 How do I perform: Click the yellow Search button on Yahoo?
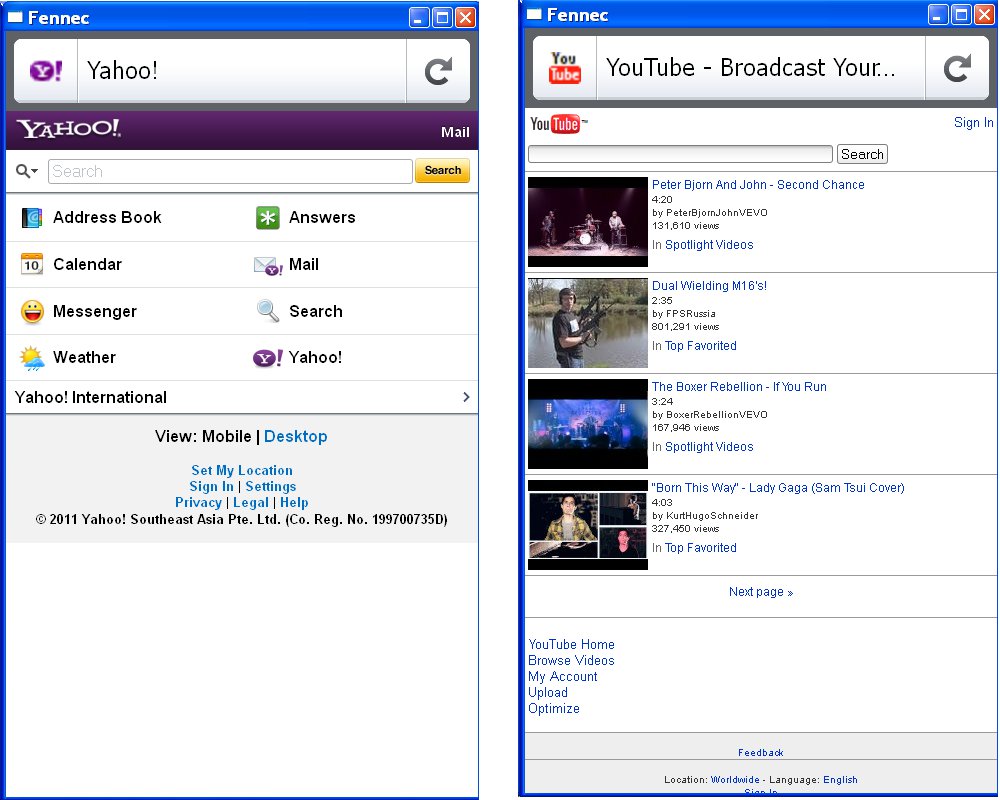[x=443, y=170]
